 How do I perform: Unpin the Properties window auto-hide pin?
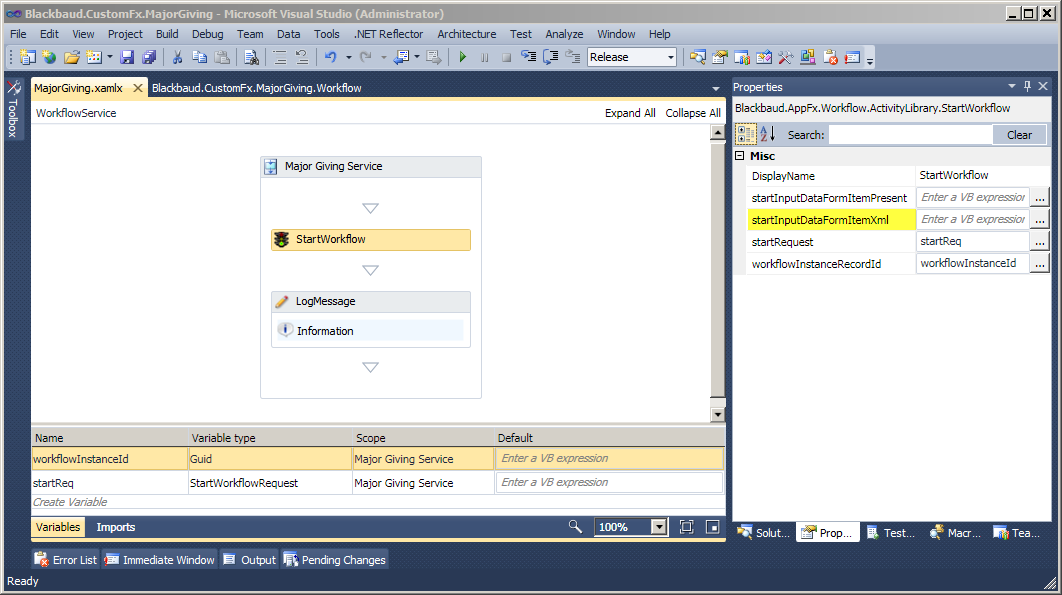pos(1027,87)
